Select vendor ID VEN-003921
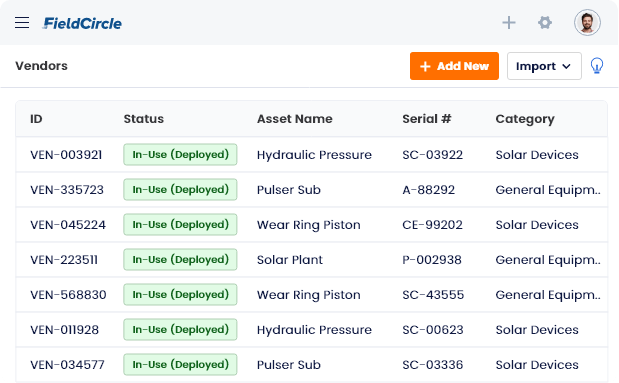Viewport: 619px width, 383px height. click(66, 155)
